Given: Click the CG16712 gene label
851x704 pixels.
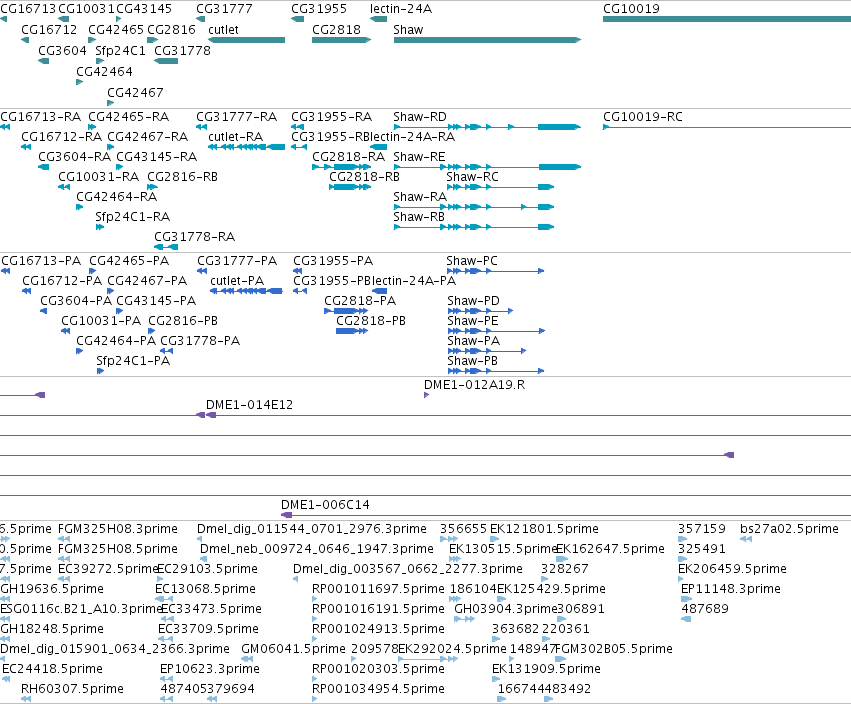Looking at the screenshot, I should (49, 30).
